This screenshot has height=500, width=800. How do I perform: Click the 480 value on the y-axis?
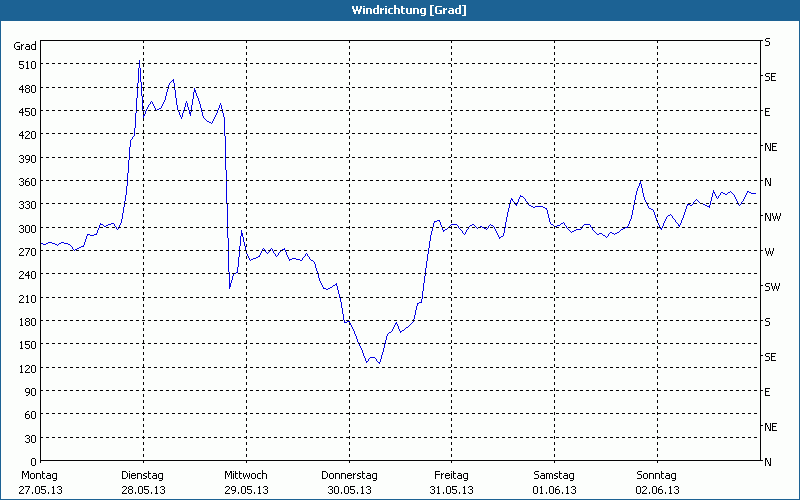(28, 89)
